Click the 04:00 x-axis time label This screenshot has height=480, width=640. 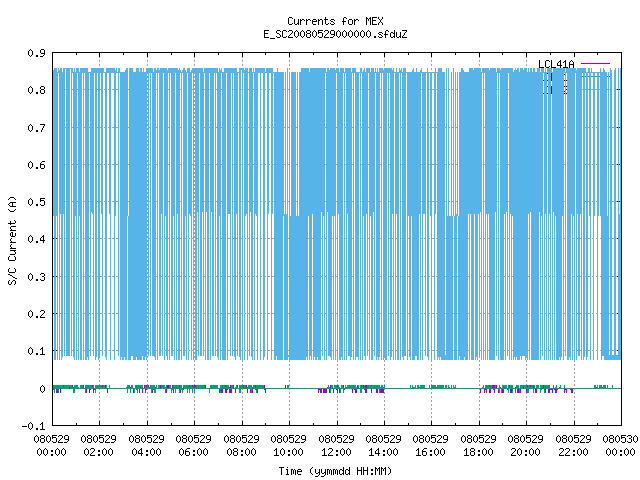[x=146, y=452]
